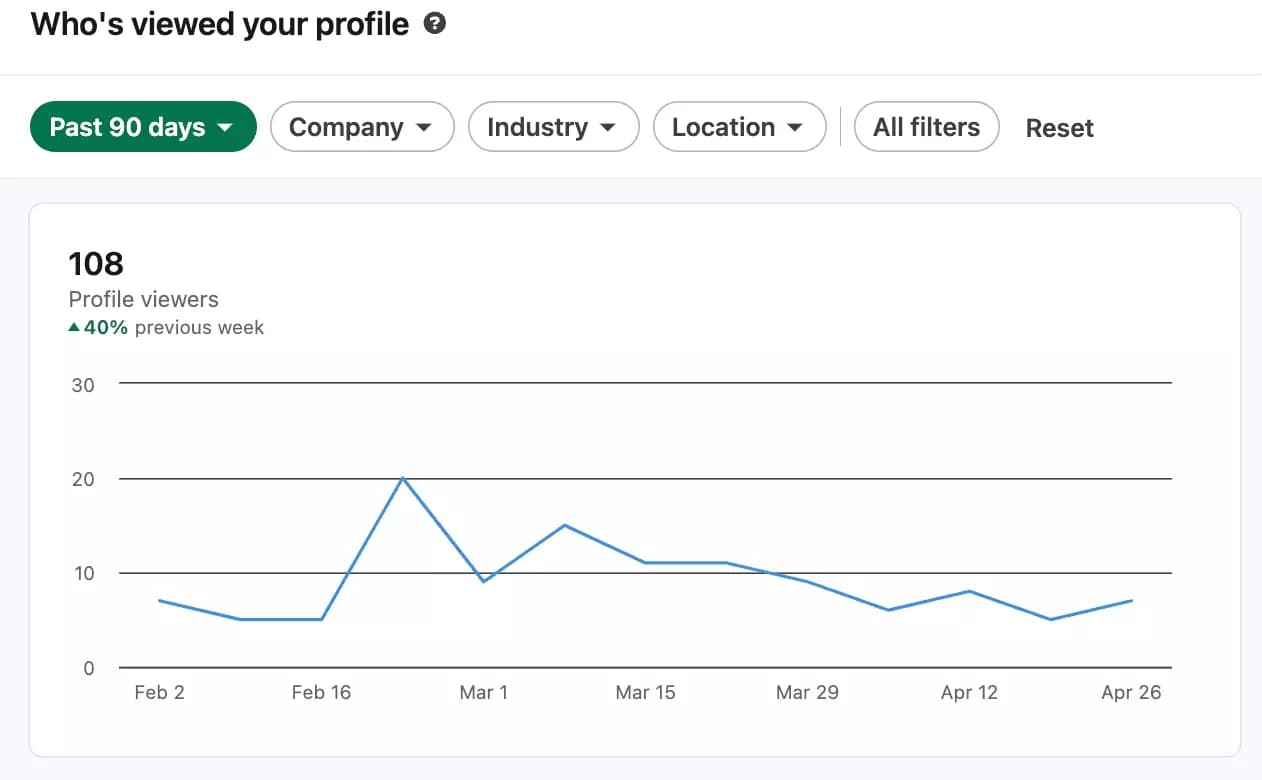Screen dimensions: 1262x780
Task: Click the chevron on the Industry filter
Action: pos(608,127)
